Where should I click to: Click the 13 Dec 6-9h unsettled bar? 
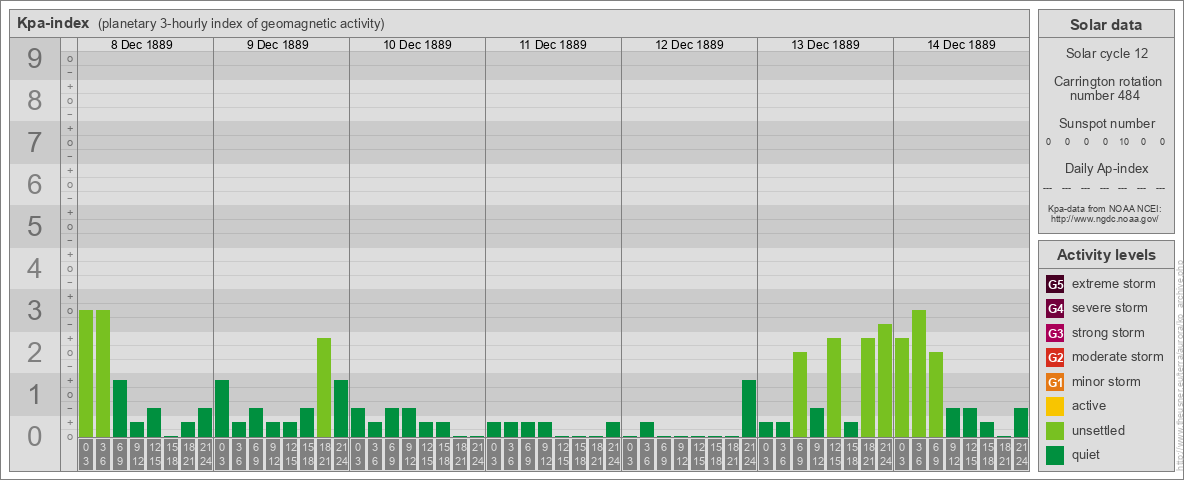pos(800,395)
